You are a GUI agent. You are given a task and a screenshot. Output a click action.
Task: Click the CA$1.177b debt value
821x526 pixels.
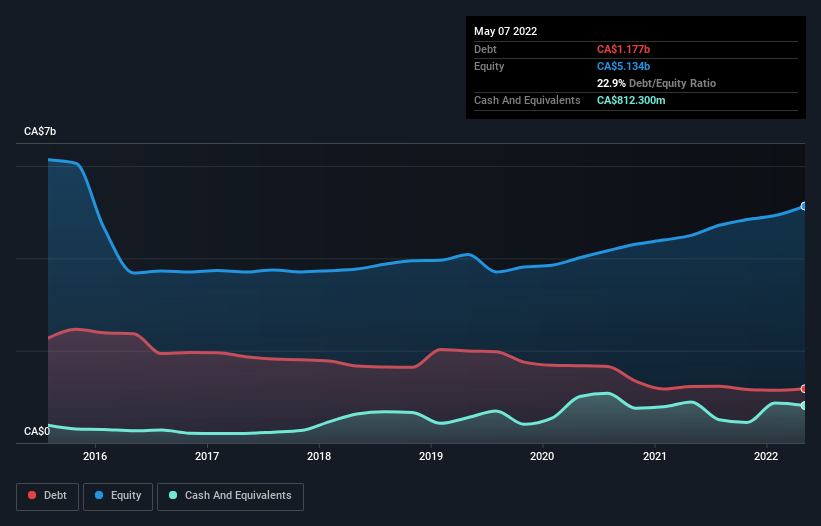[623, 49]
